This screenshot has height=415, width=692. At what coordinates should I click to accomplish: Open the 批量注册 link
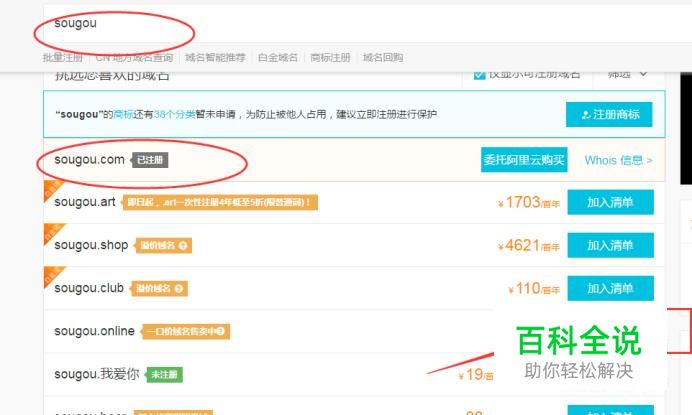click(x=63, y=57)
